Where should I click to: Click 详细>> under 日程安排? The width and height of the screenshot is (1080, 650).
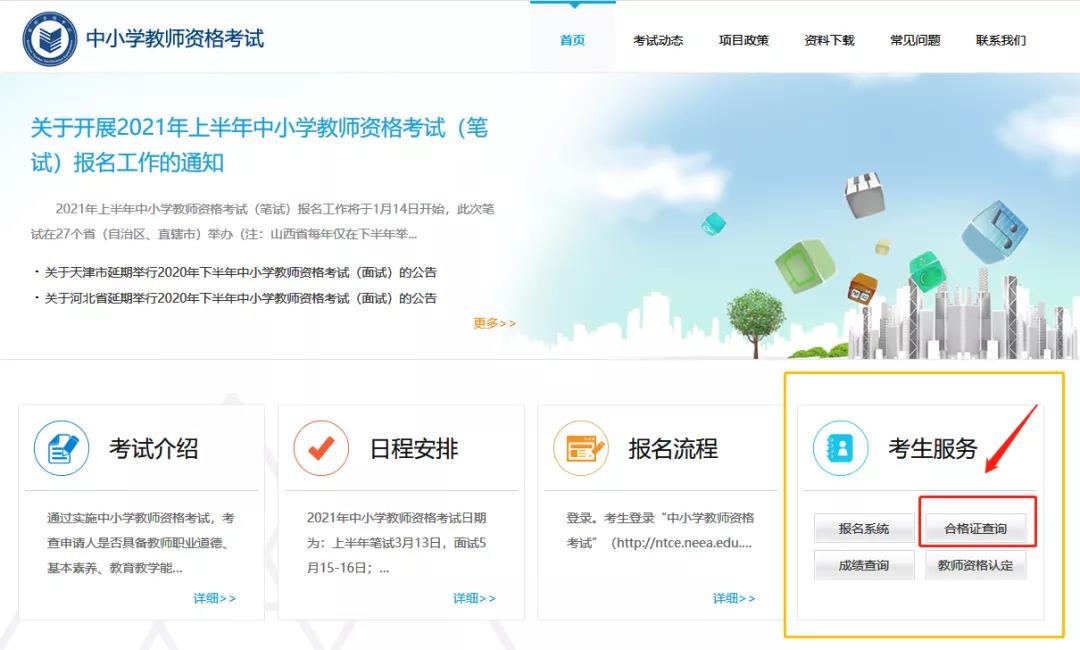(x=474, y=598)
